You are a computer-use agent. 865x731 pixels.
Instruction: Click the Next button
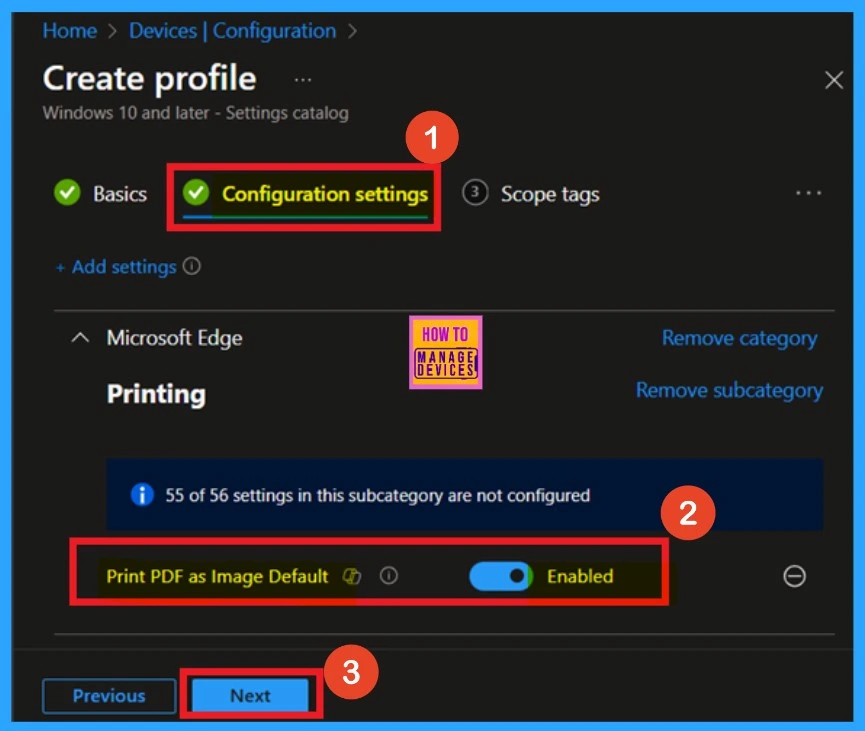click(x=250, y=695)
